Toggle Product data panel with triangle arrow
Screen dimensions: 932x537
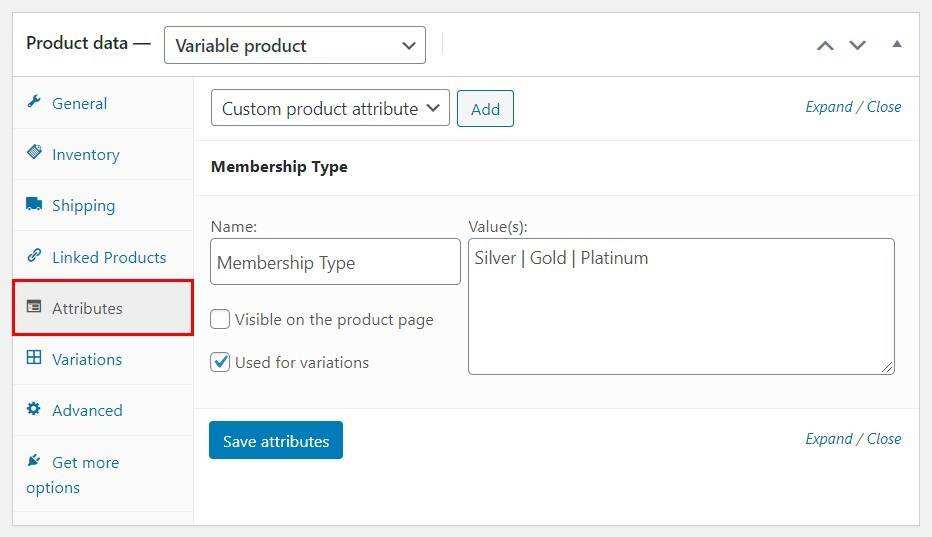pos(897,44)
